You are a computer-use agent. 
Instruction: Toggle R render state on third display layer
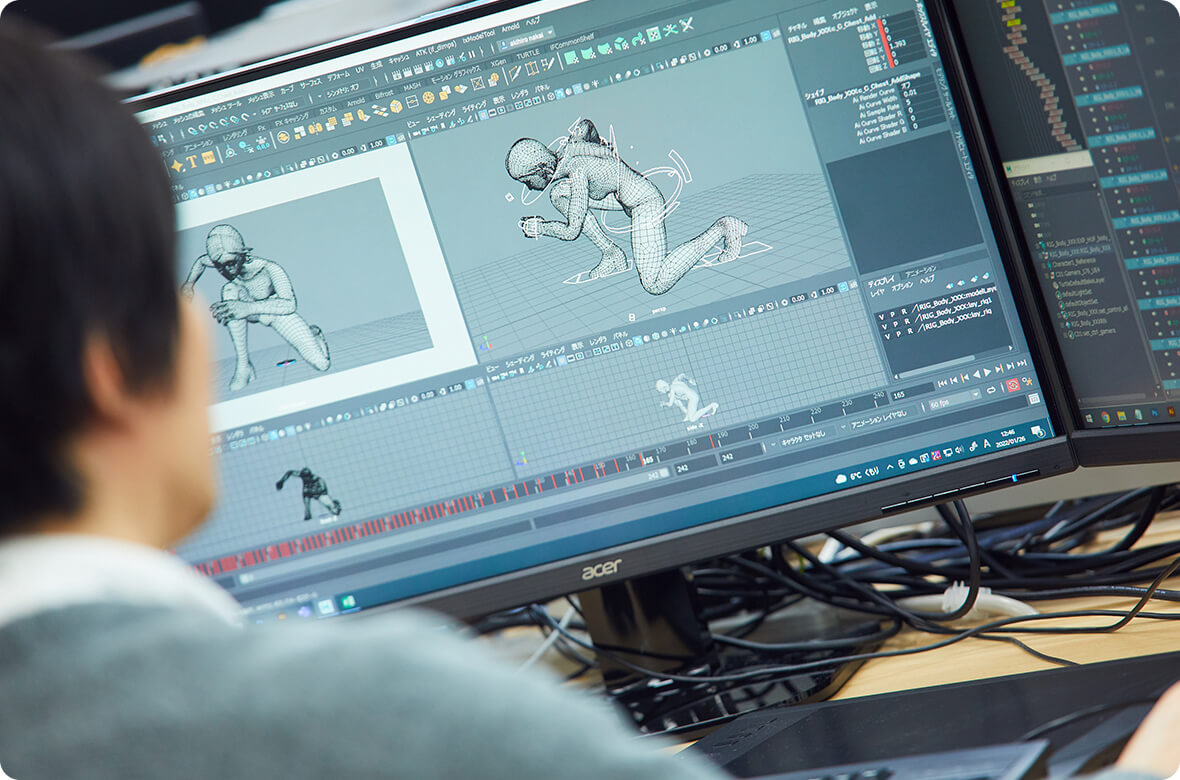[912, 332]
